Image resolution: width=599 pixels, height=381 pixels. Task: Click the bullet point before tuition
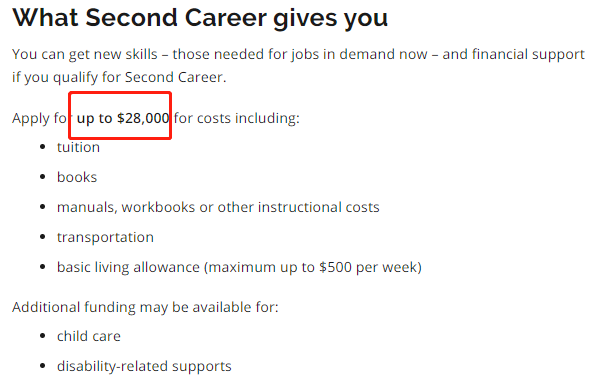pos(43,147)
